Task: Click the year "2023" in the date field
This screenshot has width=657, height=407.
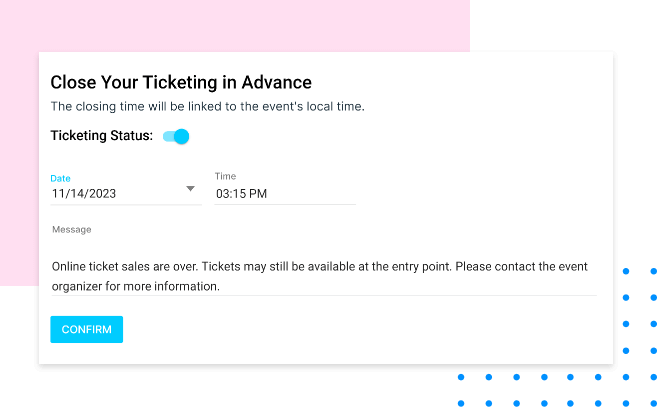Action: pos(101,194)
